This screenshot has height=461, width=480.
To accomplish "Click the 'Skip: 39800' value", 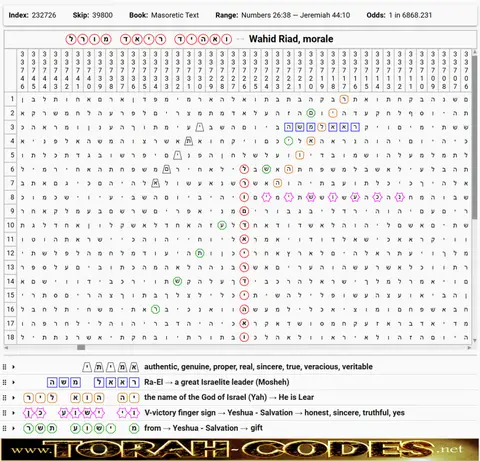I will 93,15.
